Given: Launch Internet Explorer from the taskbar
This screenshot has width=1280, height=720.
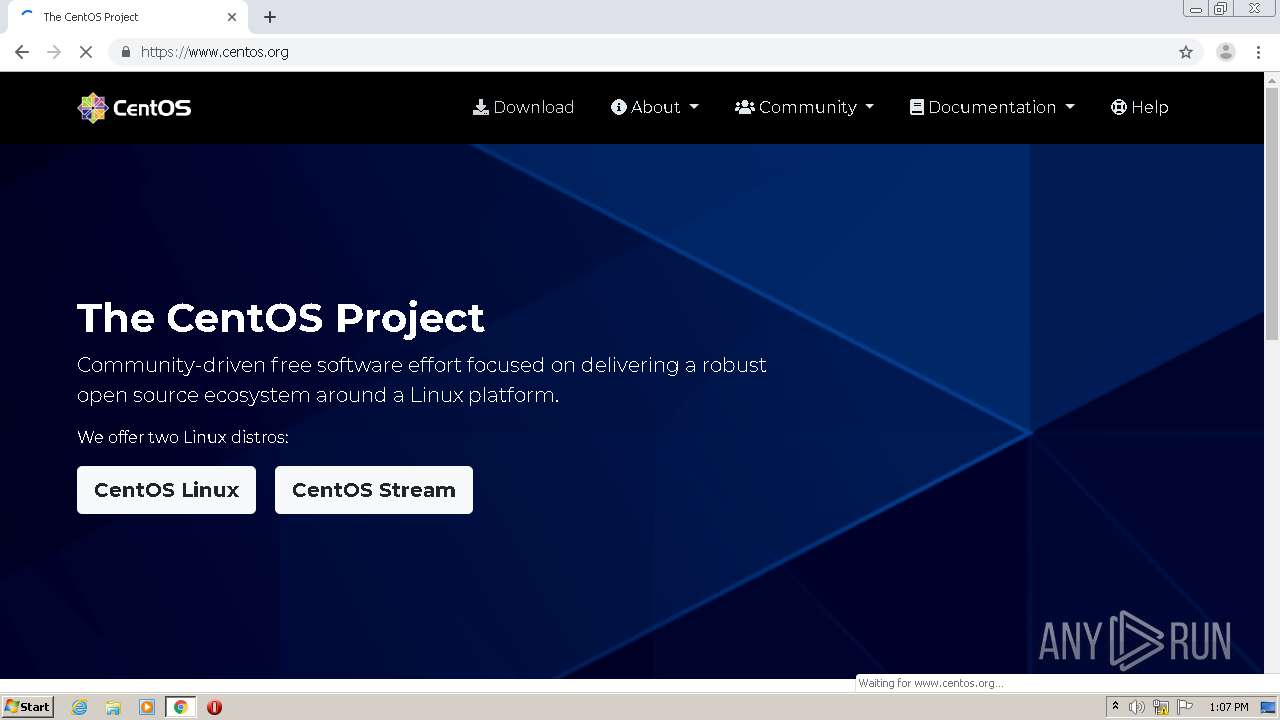Looking at the screenshot, I should pyautogui.click(x=80, y=707).
